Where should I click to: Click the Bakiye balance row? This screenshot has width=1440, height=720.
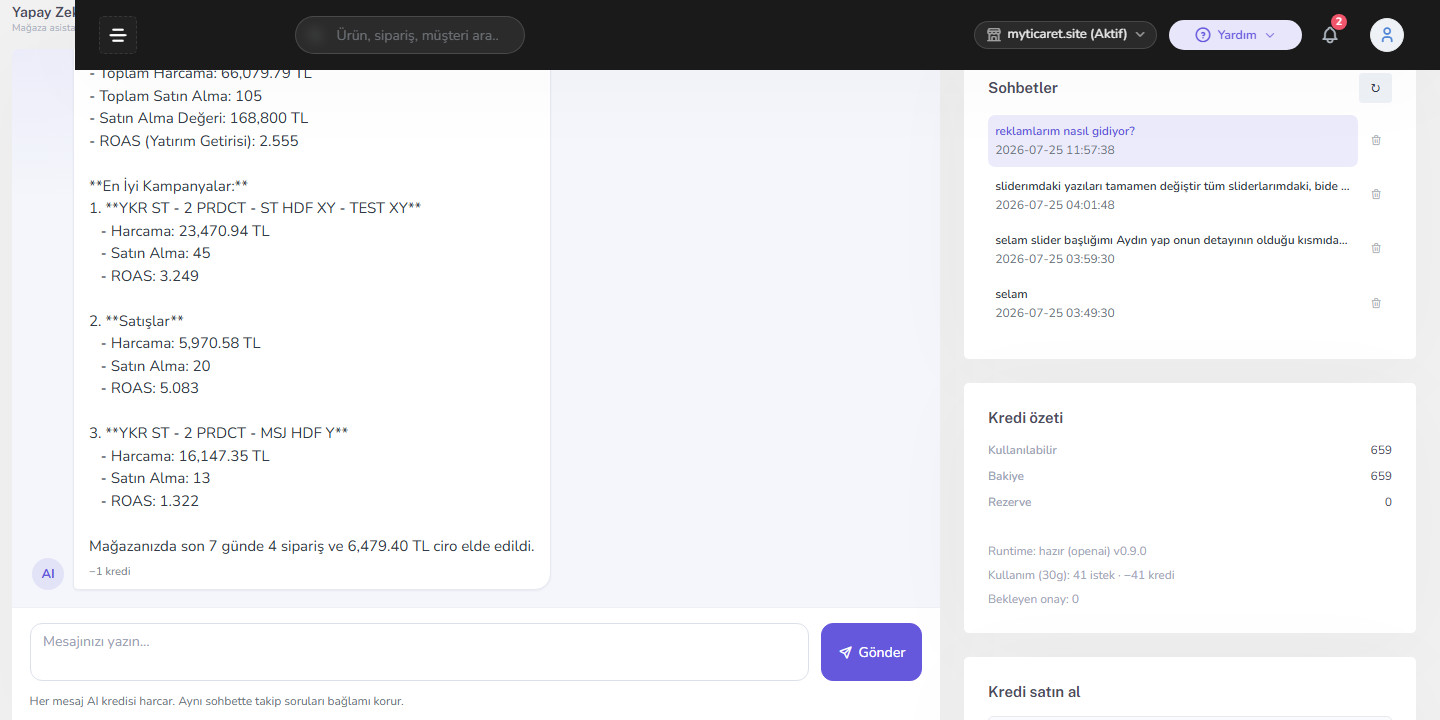1190,476
